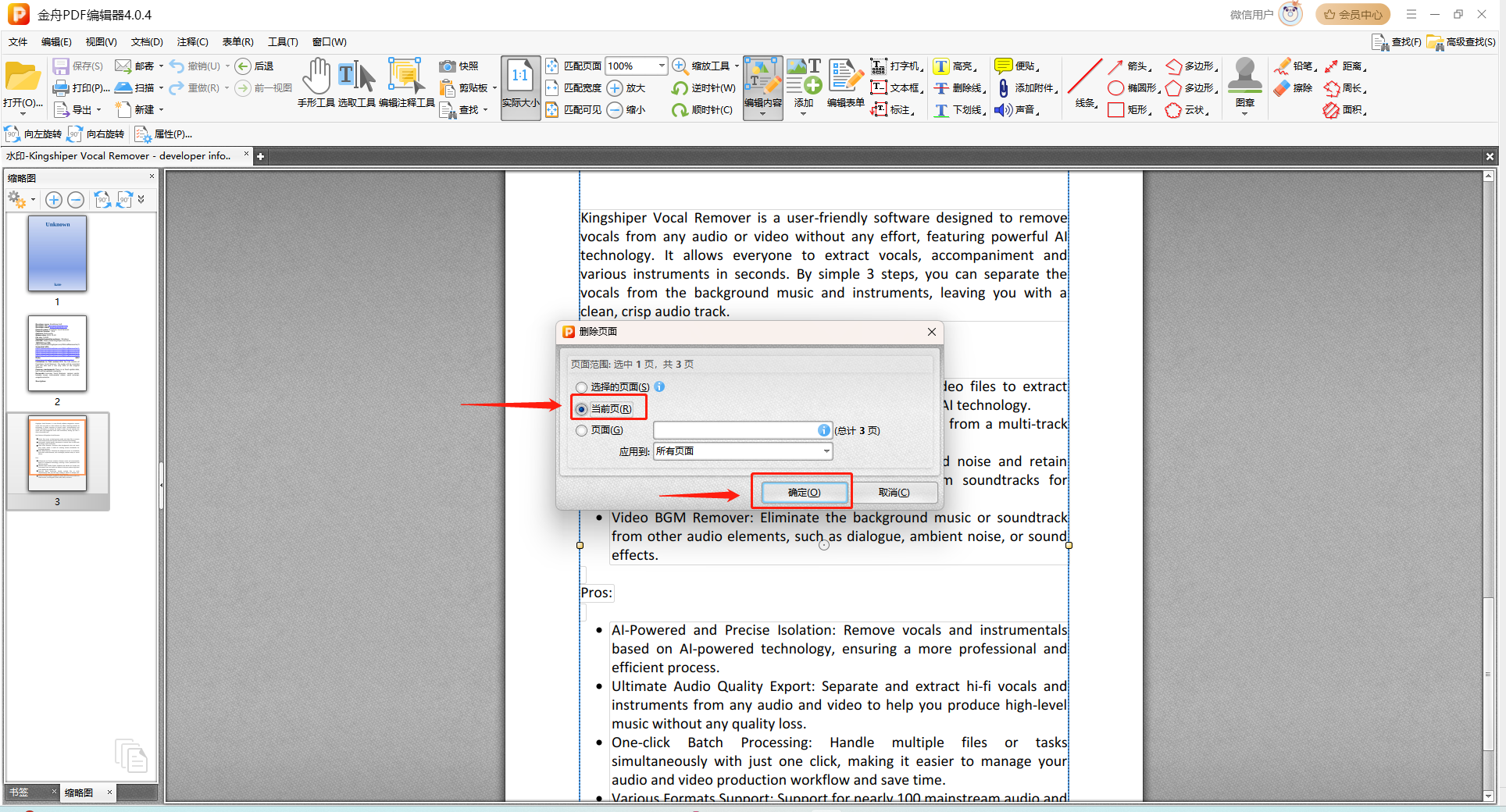Open the 编辑表单 form edit tool

coord(846,84)
